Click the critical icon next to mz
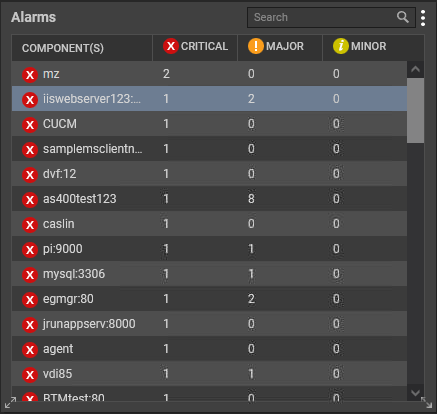 coord(30,74)
